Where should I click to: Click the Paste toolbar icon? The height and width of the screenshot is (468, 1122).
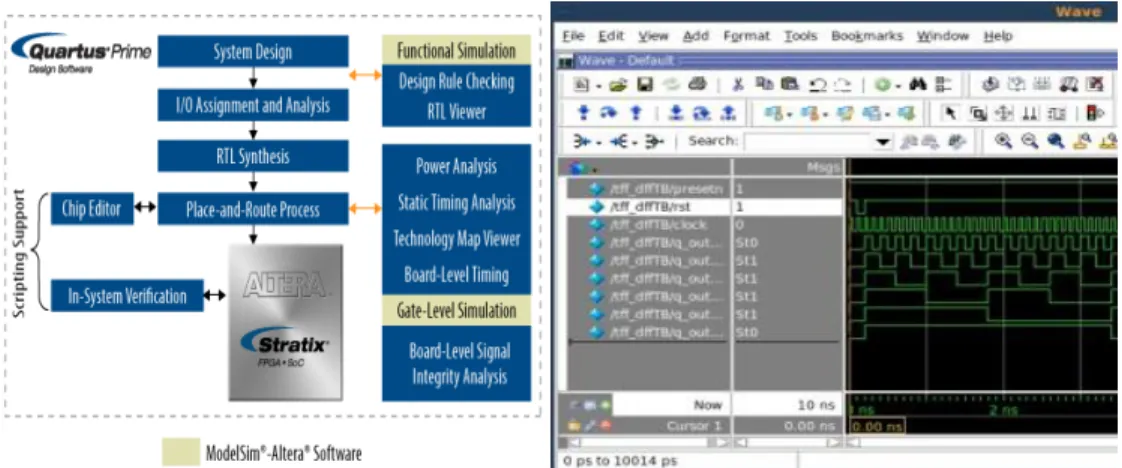click(x=789, y=85)
